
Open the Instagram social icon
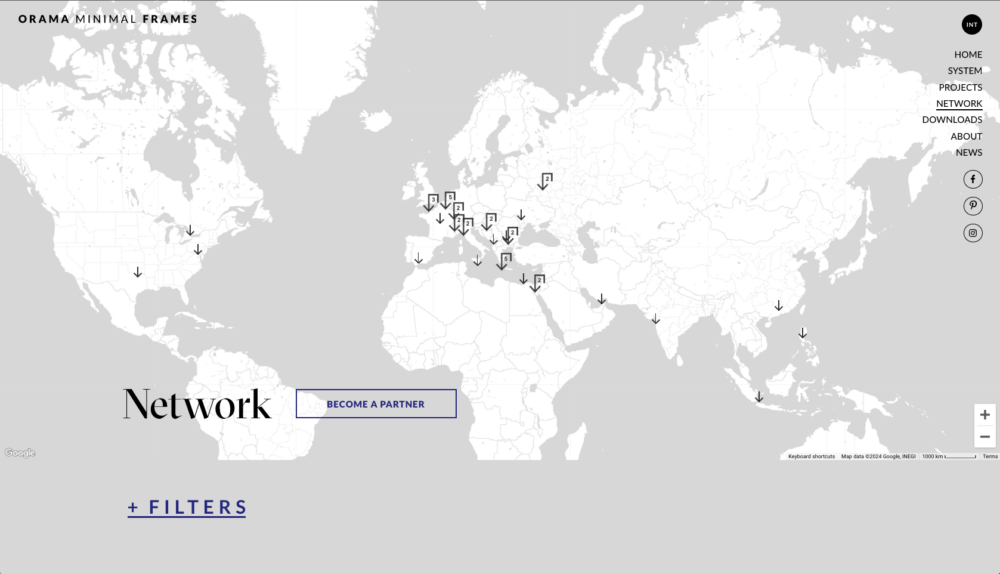(972, 233)
